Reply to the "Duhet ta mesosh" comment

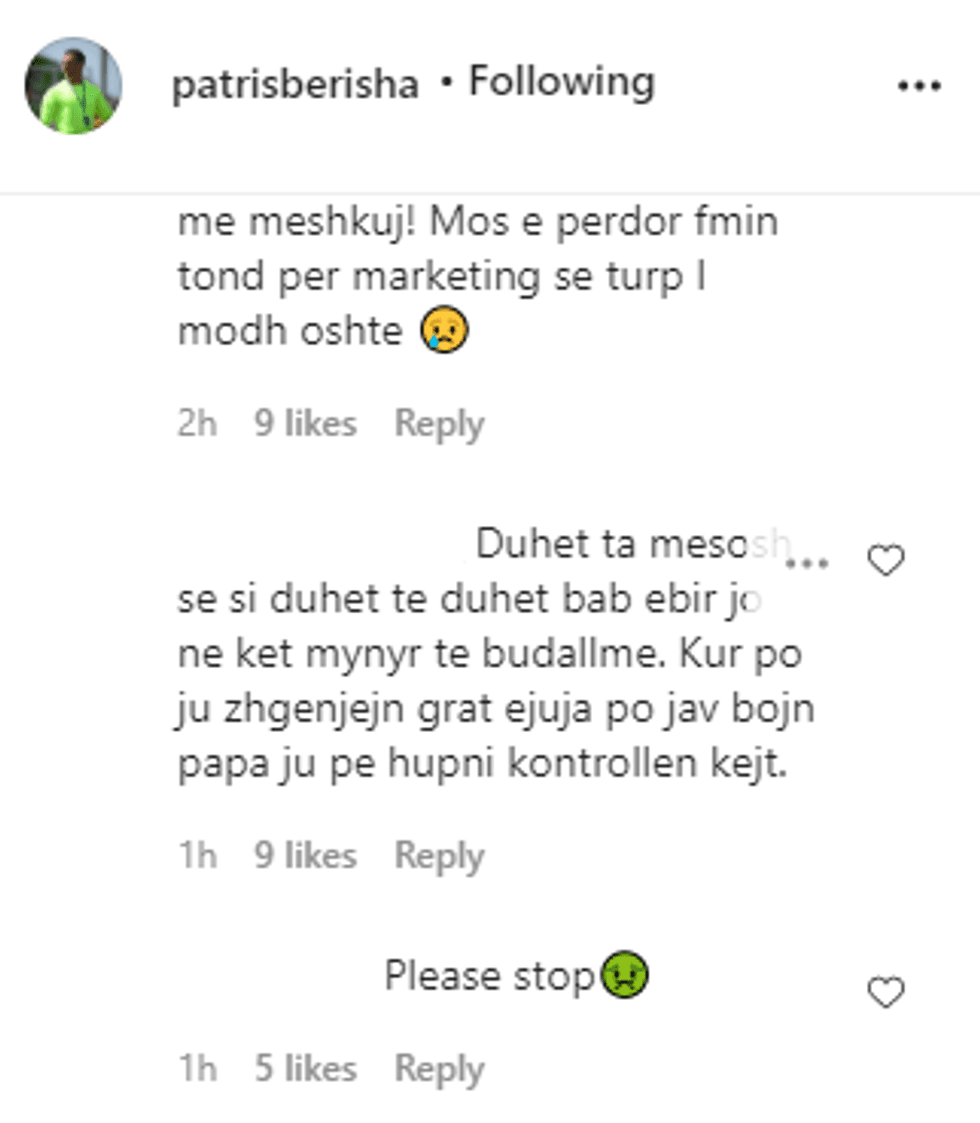439,856
